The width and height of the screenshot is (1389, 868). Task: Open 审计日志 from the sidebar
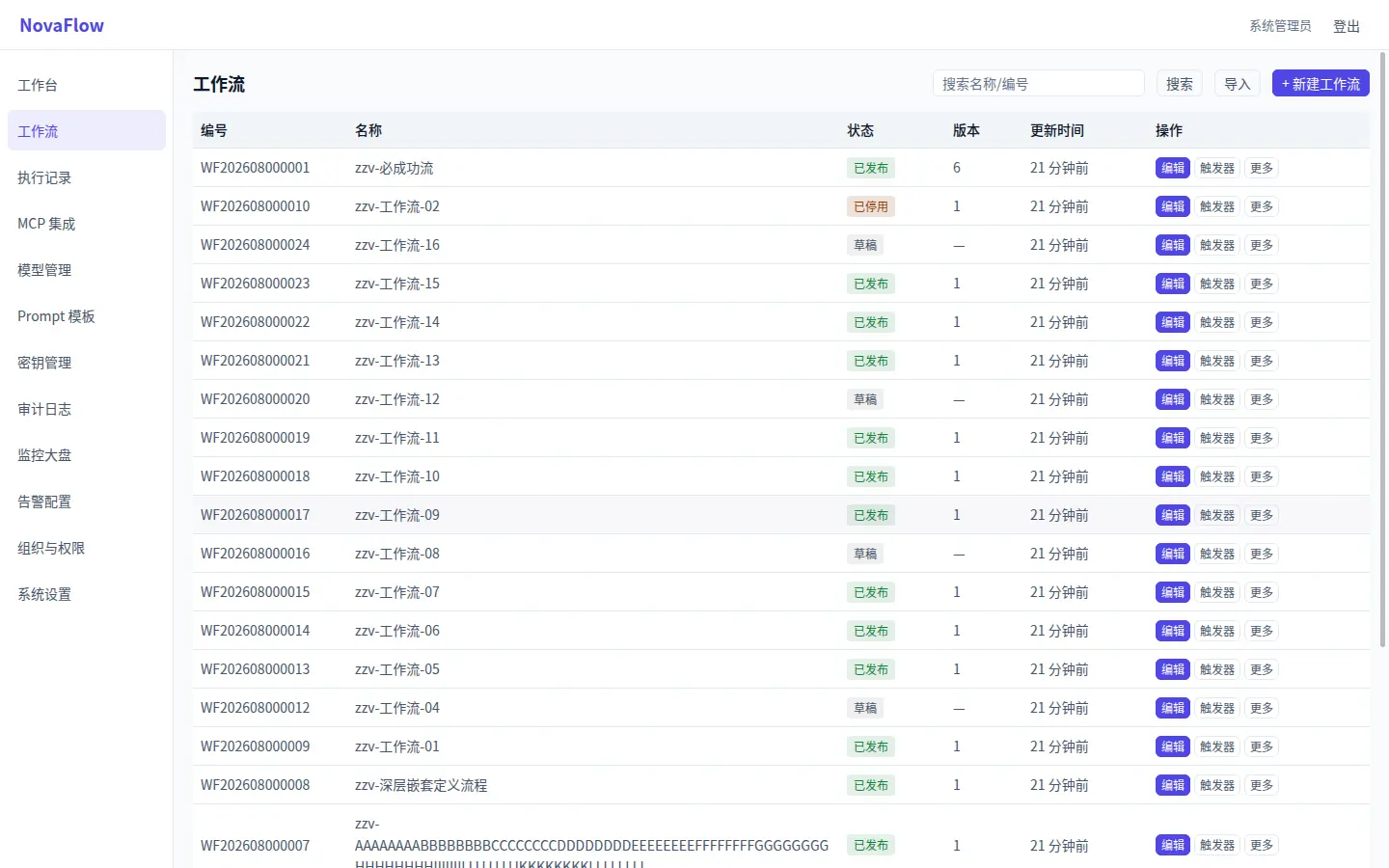pyautogui.click(x=87, y=409)
